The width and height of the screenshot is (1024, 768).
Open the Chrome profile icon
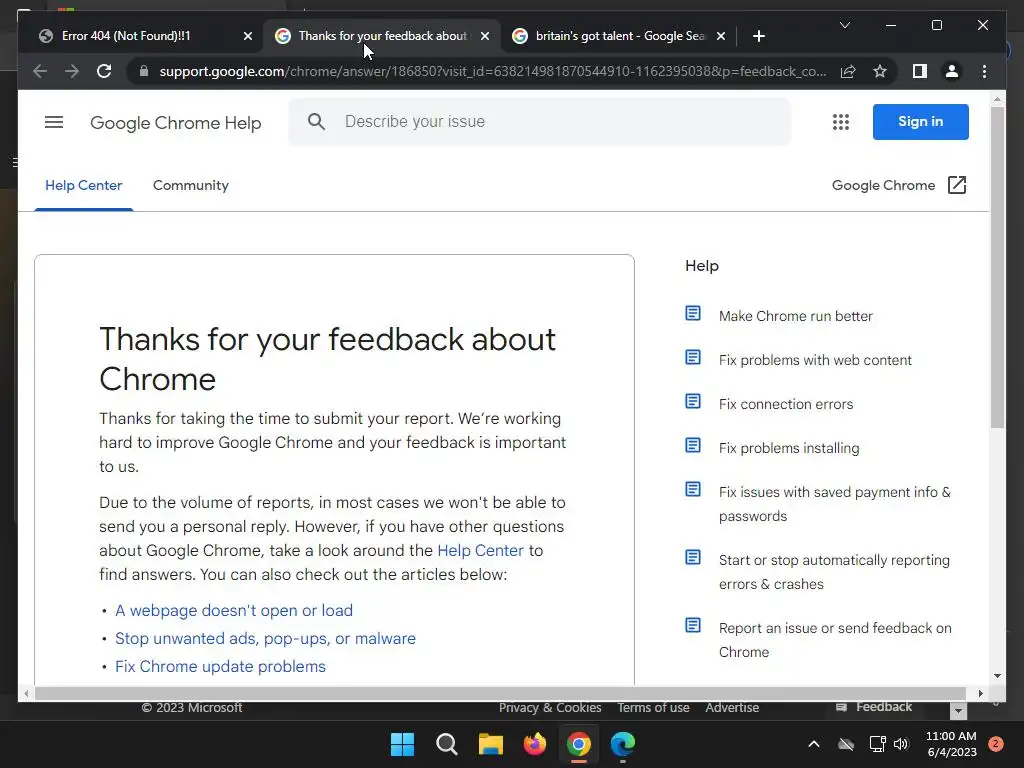(952, 71)
